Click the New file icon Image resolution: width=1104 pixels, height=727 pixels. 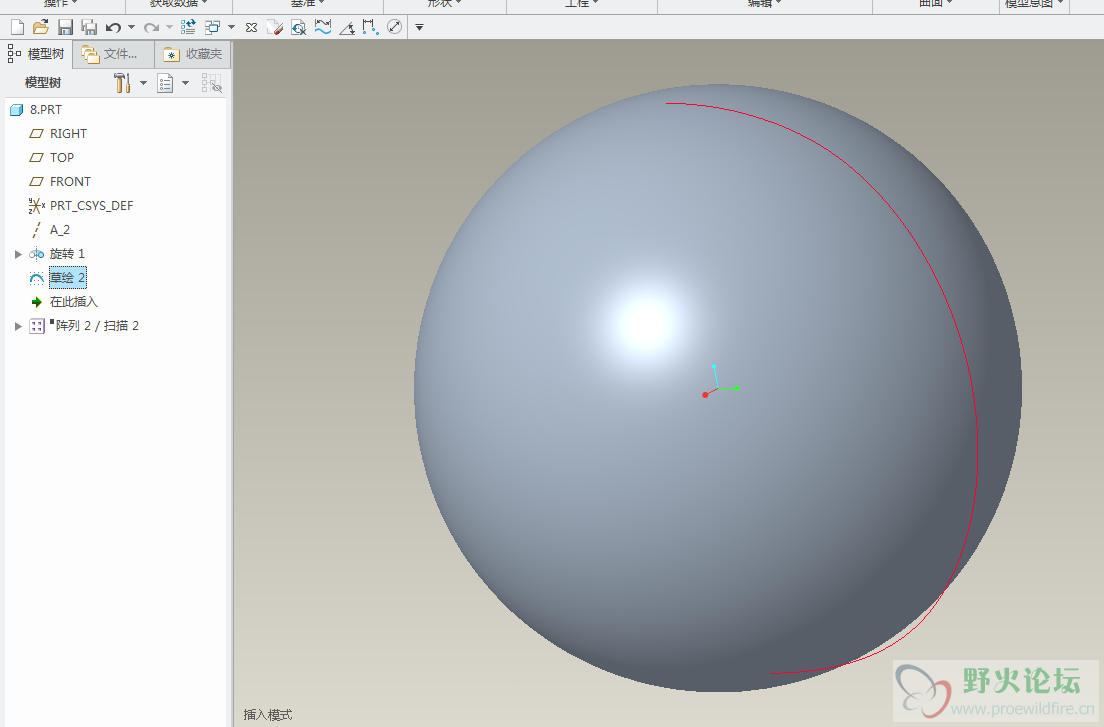click(16, 27)
